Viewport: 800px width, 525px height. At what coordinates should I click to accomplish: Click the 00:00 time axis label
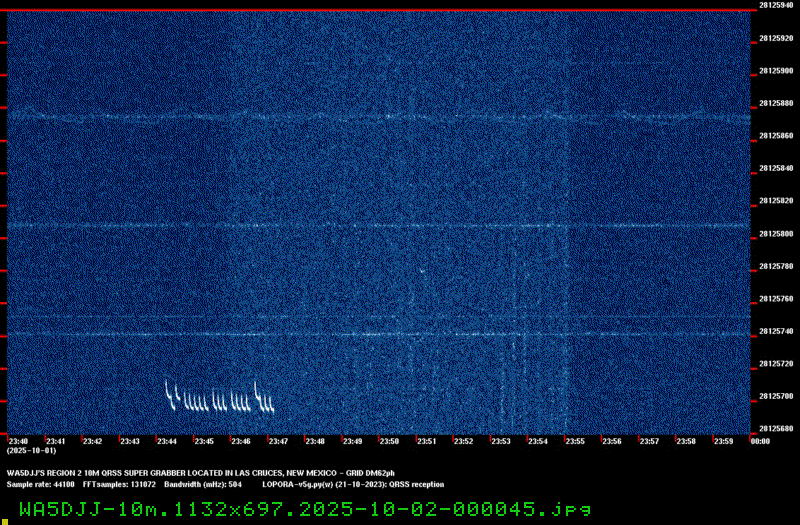coord(760,441)
